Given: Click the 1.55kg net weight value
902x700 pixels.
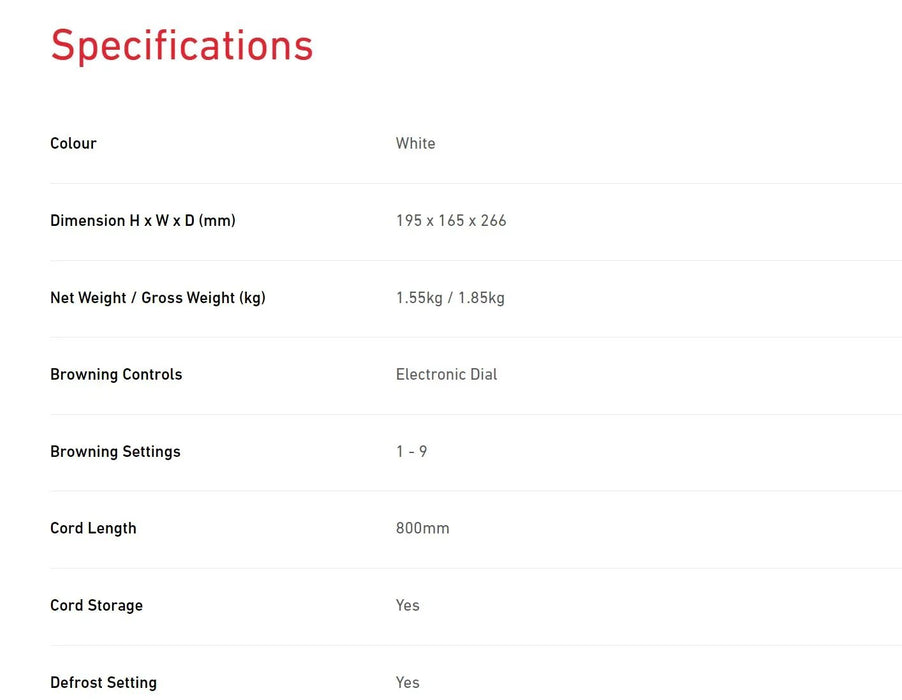Looking at the screenshot, I should coord(419,297).
